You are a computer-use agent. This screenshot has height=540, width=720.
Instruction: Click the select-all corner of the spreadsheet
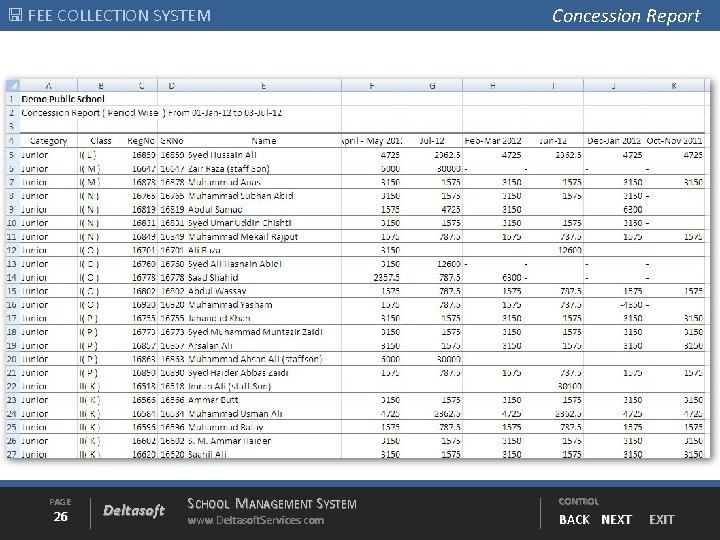coord(12,85)
